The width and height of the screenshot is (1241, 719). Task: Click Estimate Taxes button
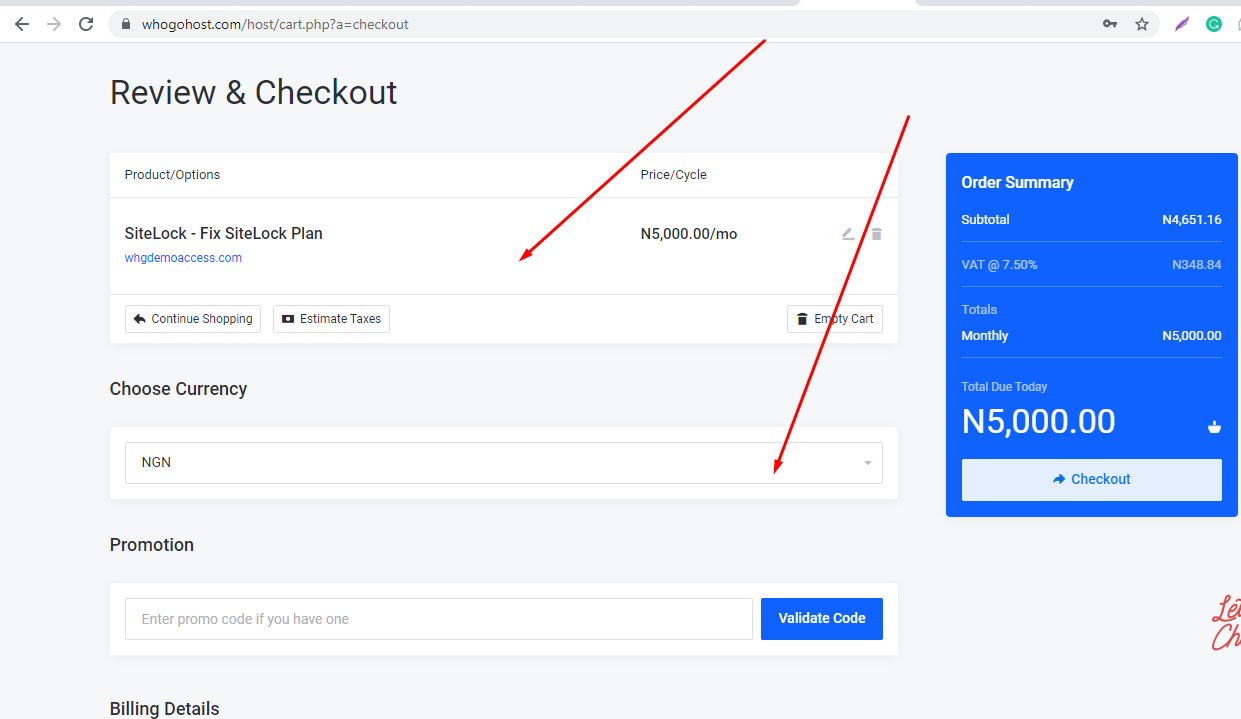(x=331, y=319)
